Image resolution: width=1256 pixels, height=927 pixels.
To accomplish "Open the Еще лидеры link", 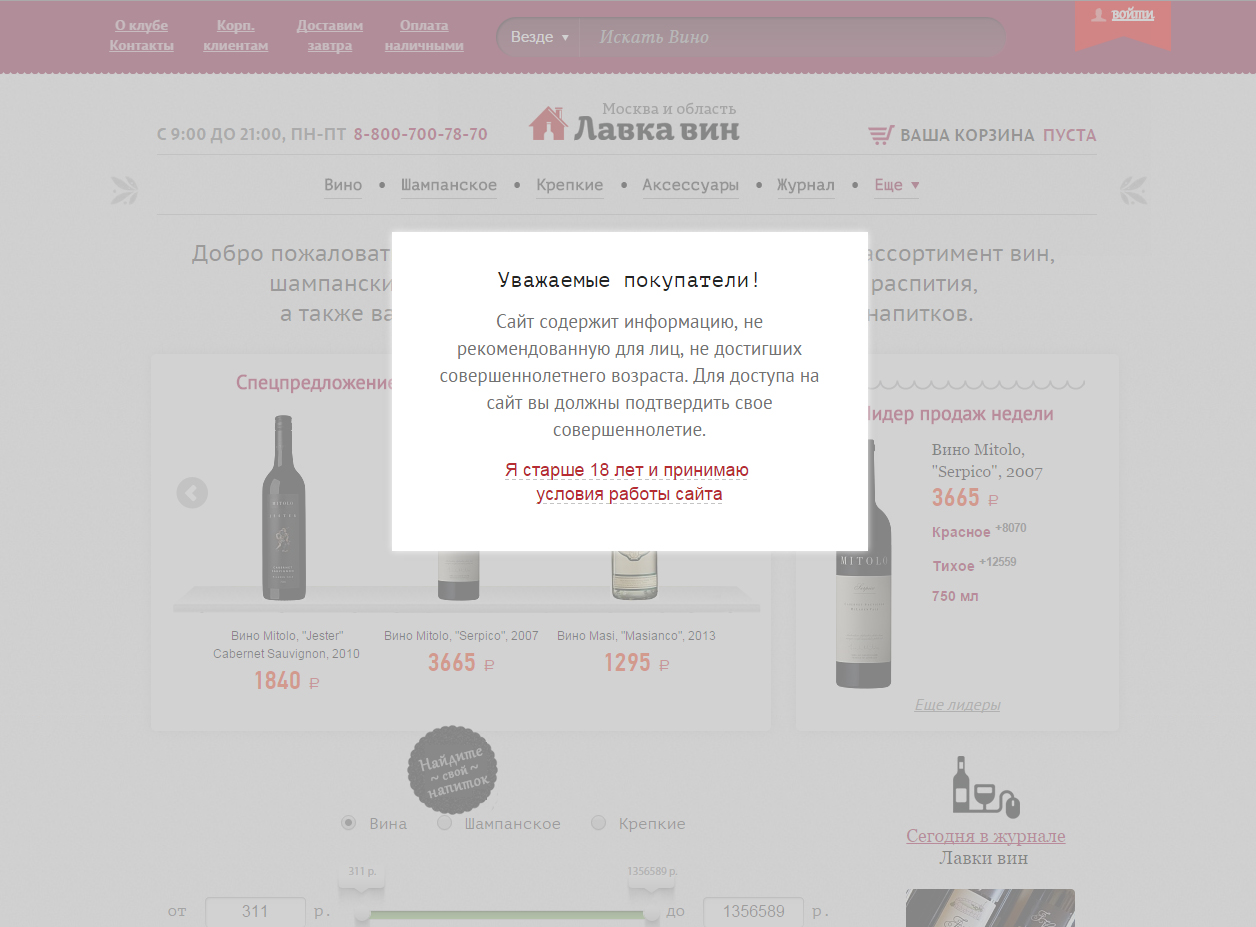I will [957, 705].
